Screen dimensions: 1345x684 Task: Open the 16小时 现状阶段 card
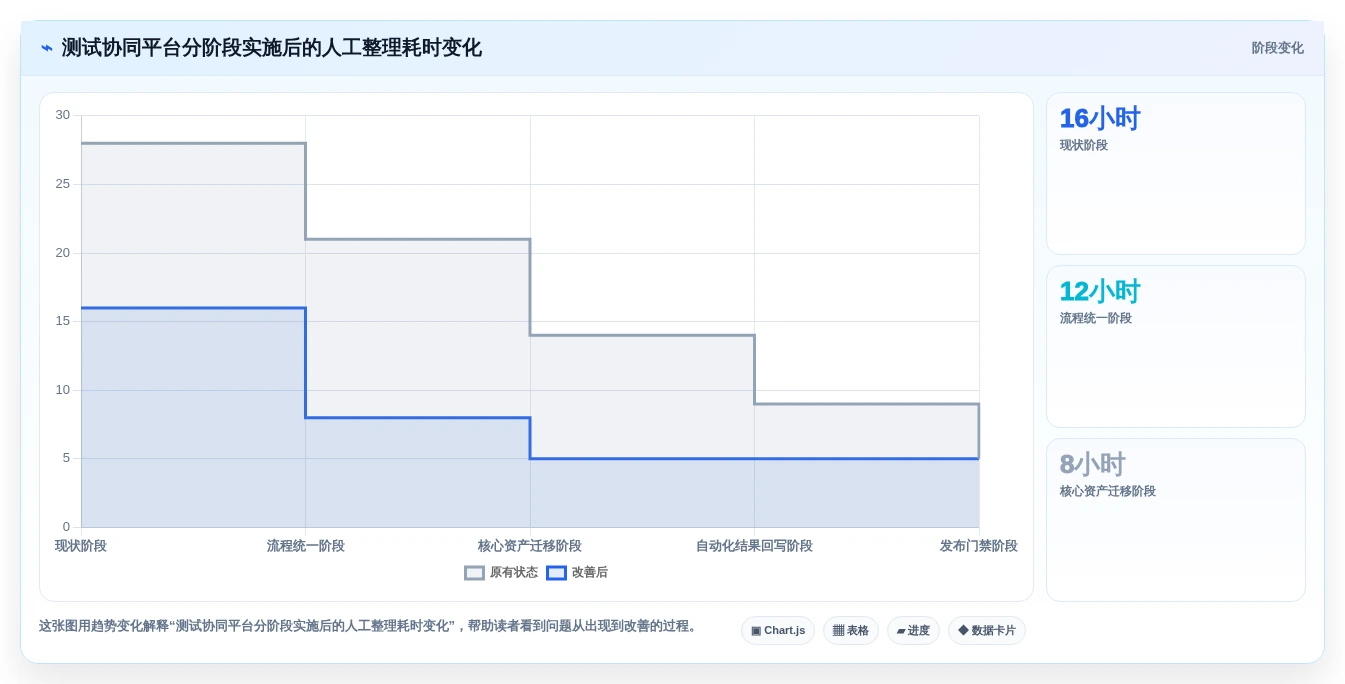[x=1176, y=174]
